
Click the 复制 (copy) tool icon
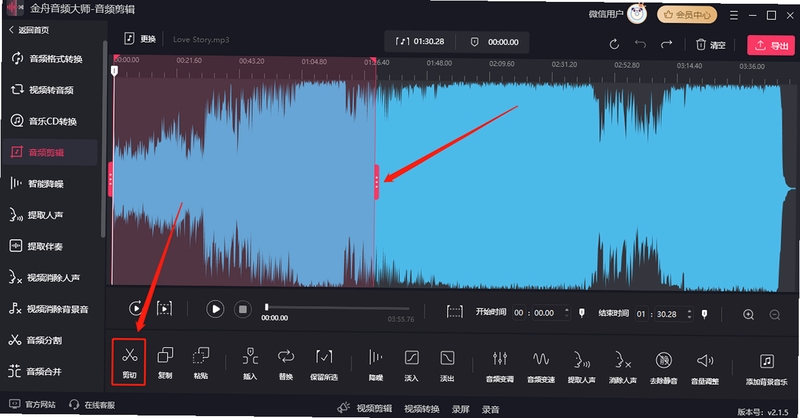pos(165,362)
